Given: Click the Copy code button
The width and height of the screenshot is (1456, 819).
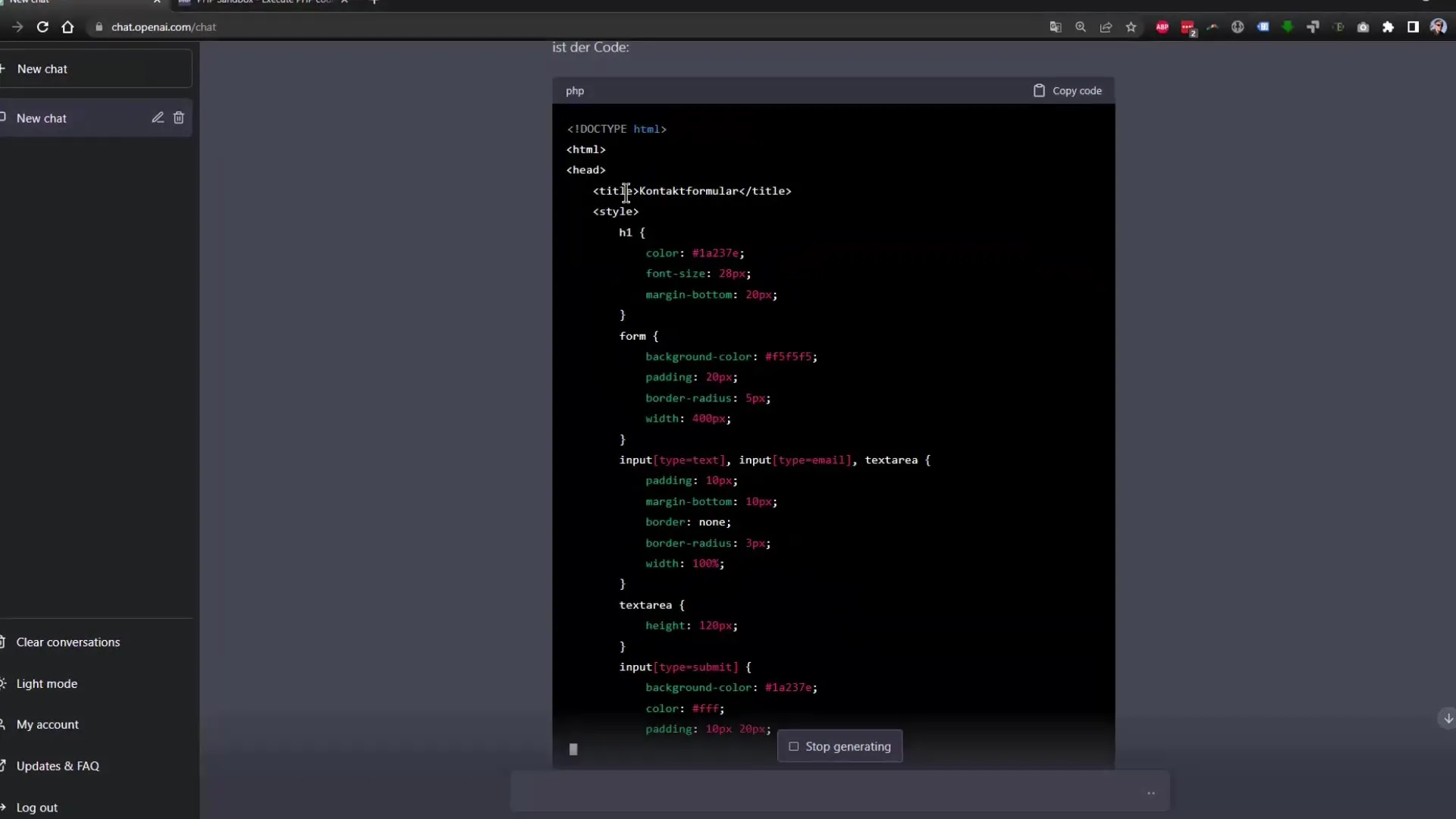Looking at the screenshot, I should [1067, 90].
